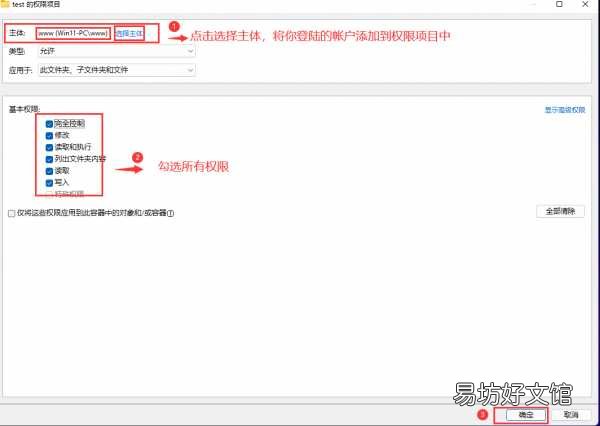
Task: Open the 应用于 dropdown
Action: click(x=117, y=70)
